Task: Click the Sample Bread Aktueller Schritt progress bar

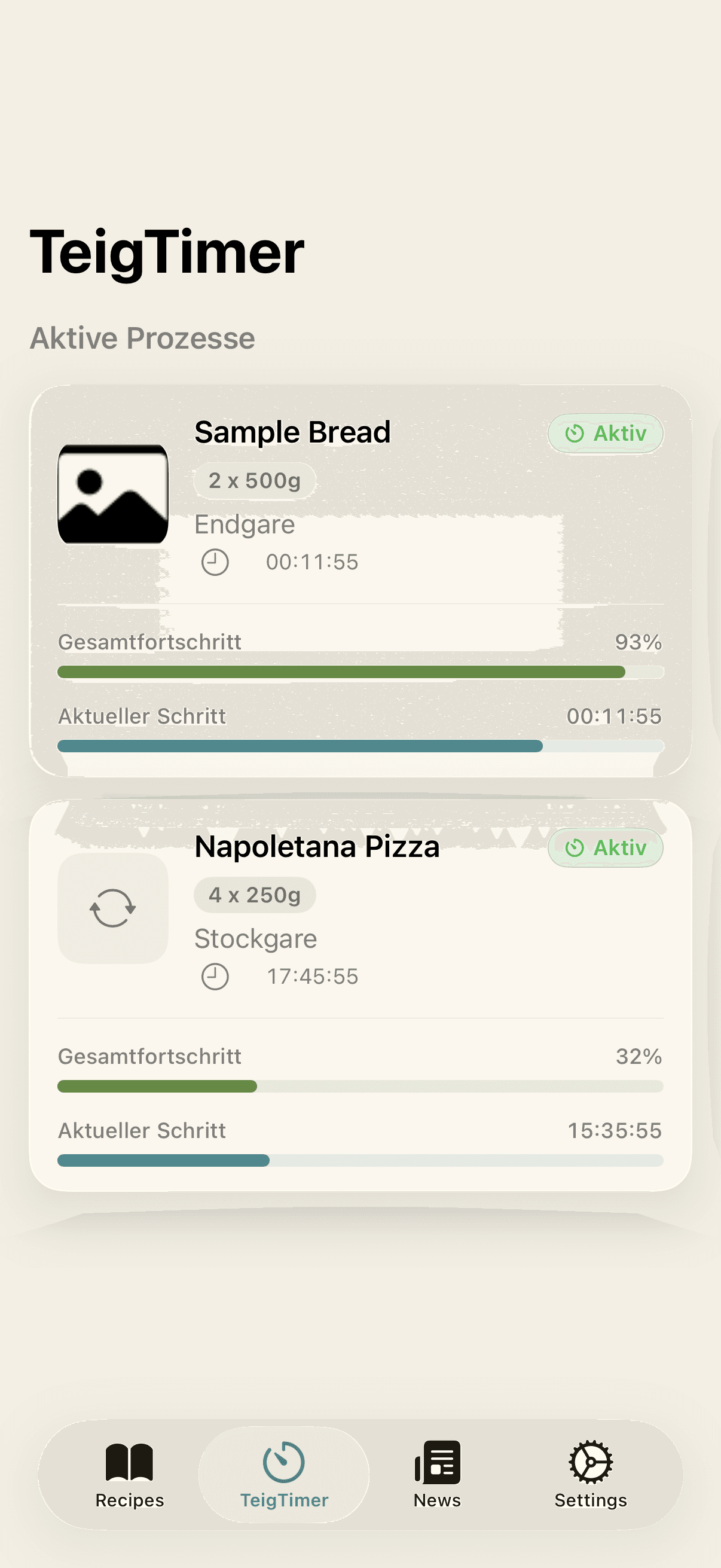Action: [x=360, y=746]
